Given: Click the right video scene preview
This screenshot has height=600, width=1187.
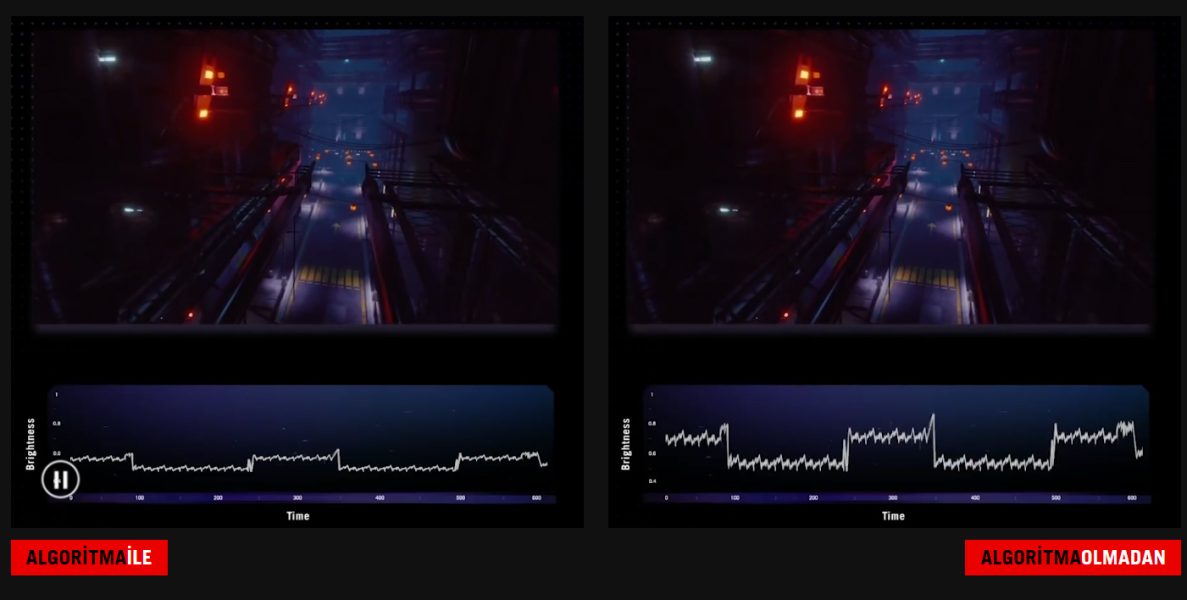Looking at the screenshot, I should click(891, 177).
